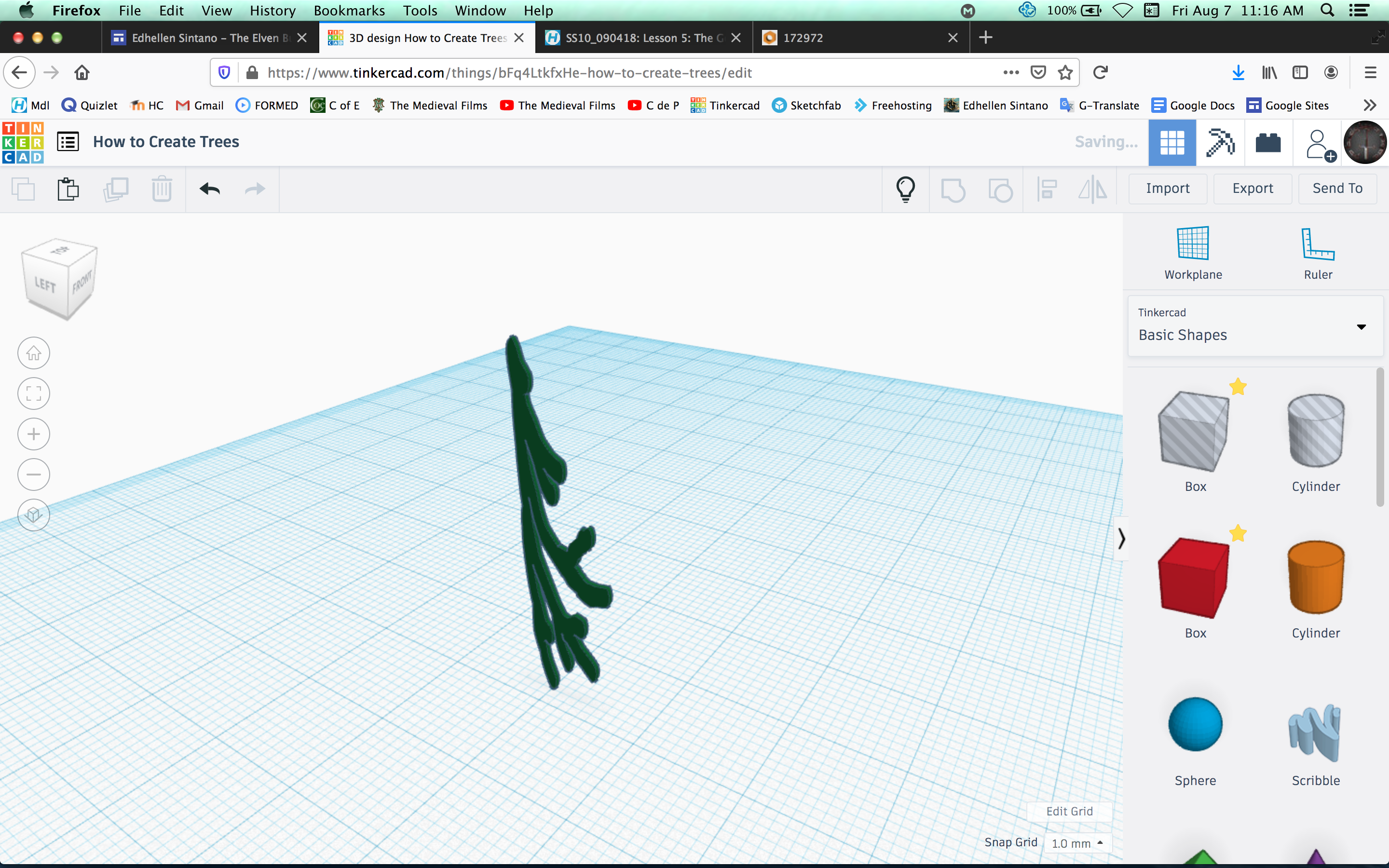Click the Send To button
The image size is (1389, 868).
pyautogui.click(x=1337, y=188)
